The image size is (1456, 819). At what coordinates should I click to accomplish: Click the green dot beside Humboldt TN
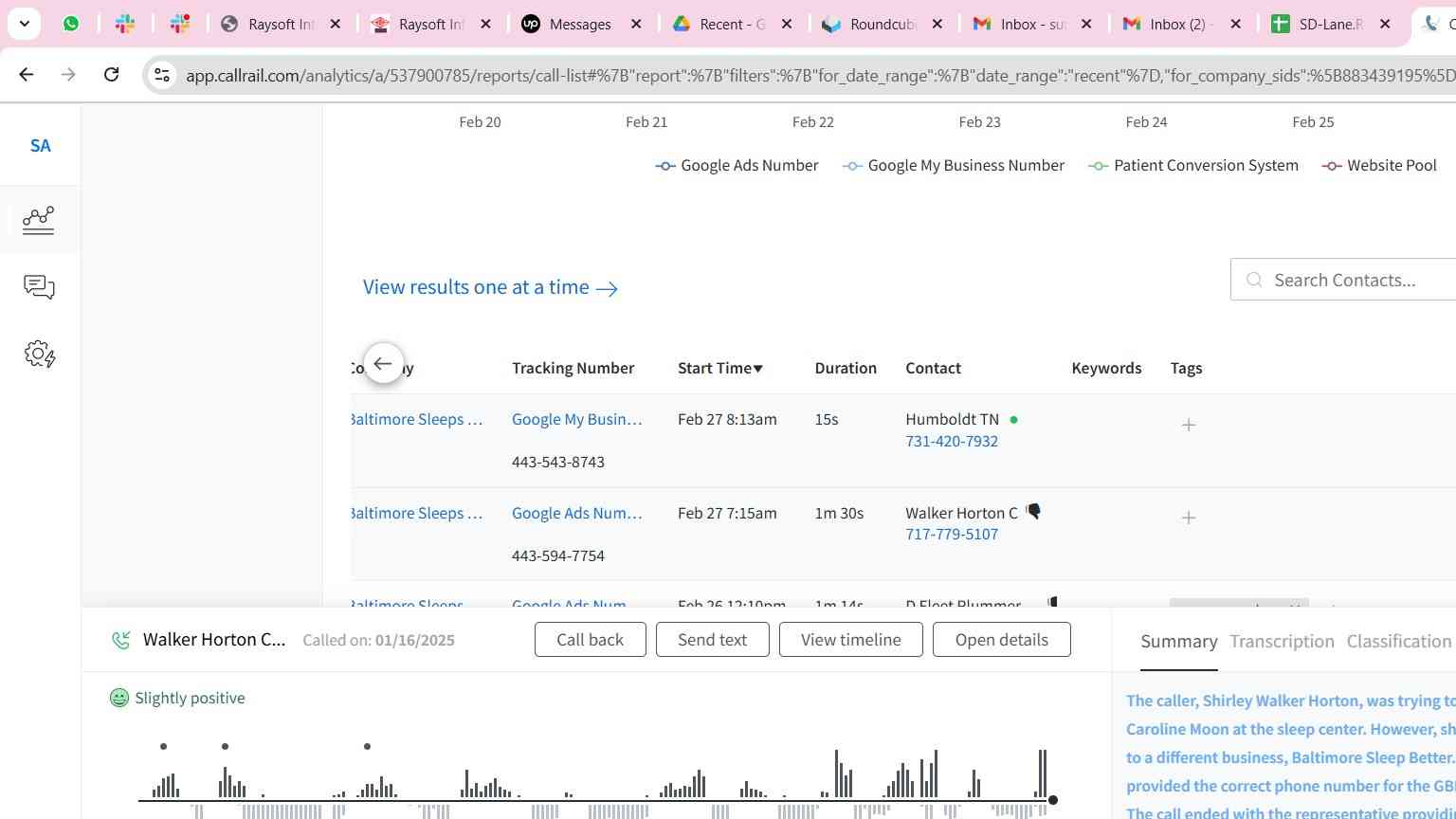coord(1013,419)
